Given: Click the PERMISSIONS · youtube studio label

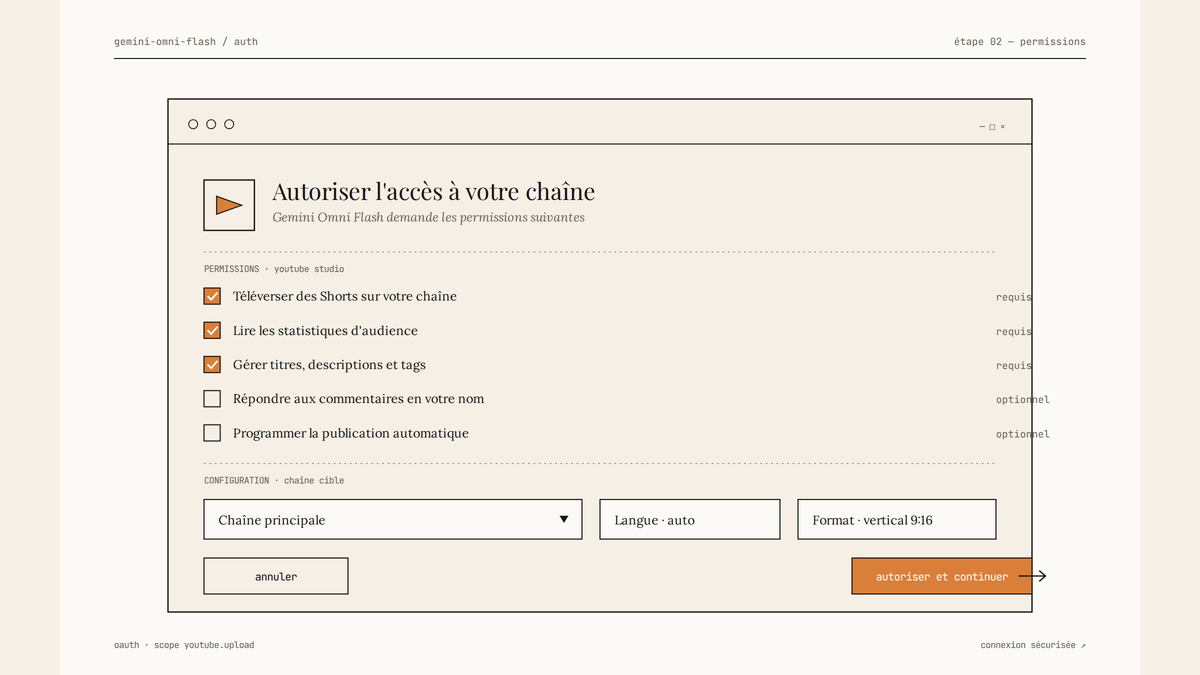Looking at the screenshot, I should click(x=274, y=269).
